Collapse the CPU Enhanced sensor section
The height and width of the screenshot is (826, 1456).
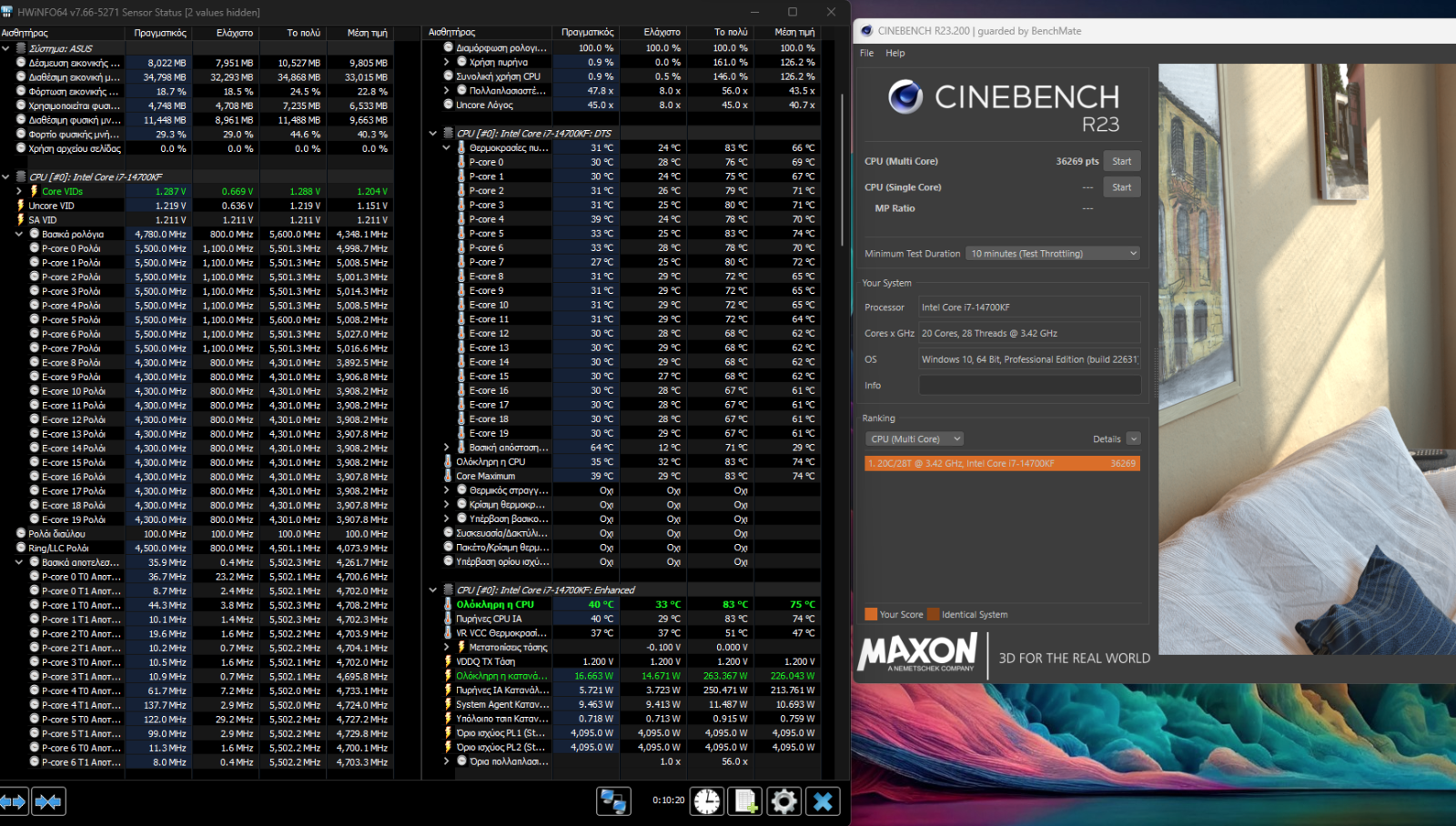tap(433, 589)
